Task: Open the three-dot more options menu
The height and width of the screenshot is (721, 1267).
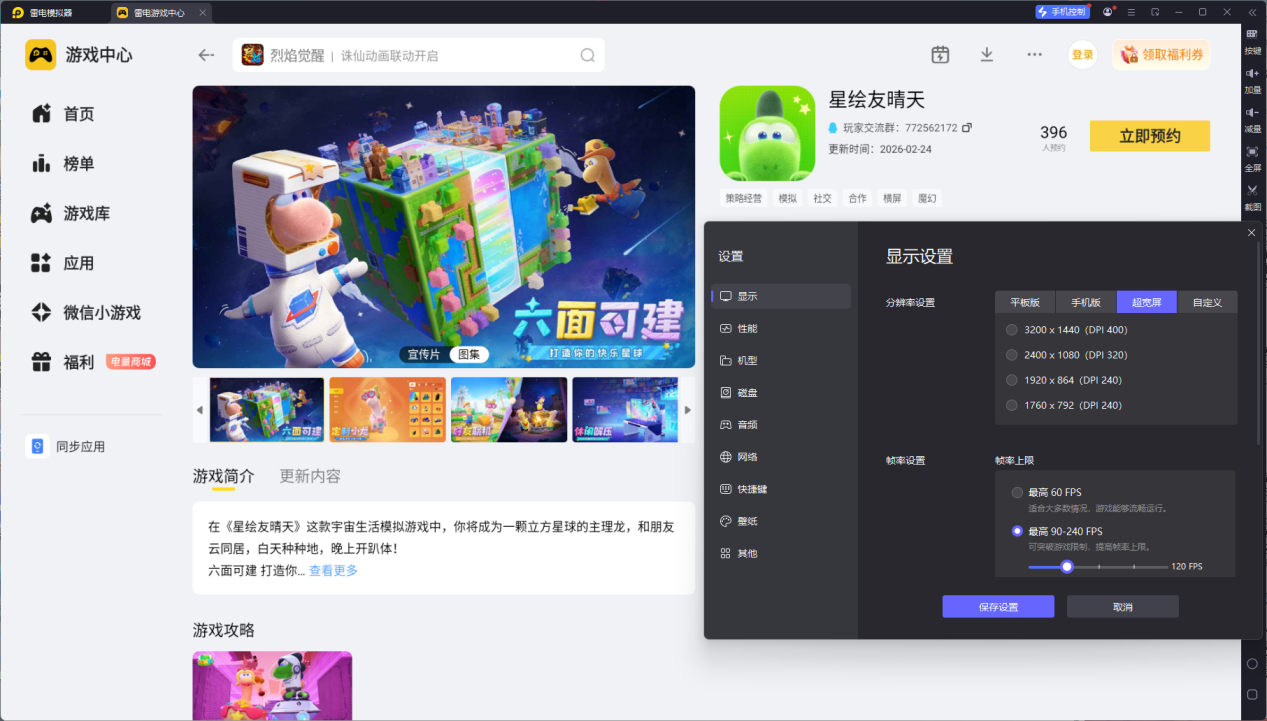Action: 1034,55
